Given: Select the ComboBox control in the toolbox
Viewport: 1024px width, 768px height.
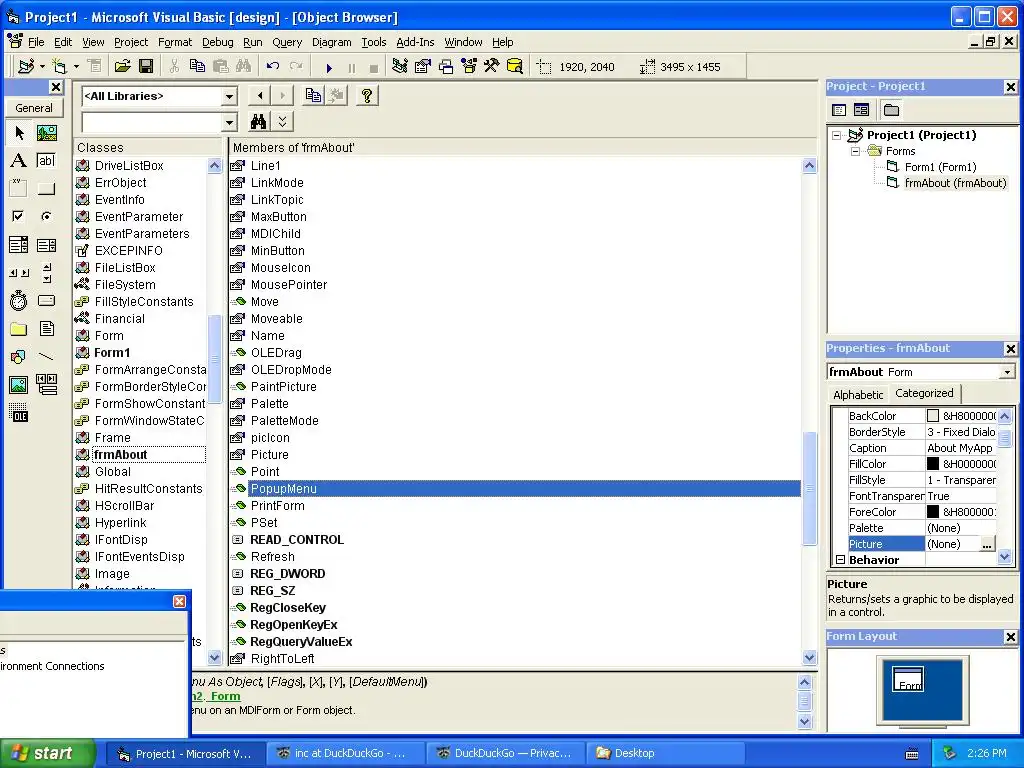Looking at the screenshot, I should point(19,245).
